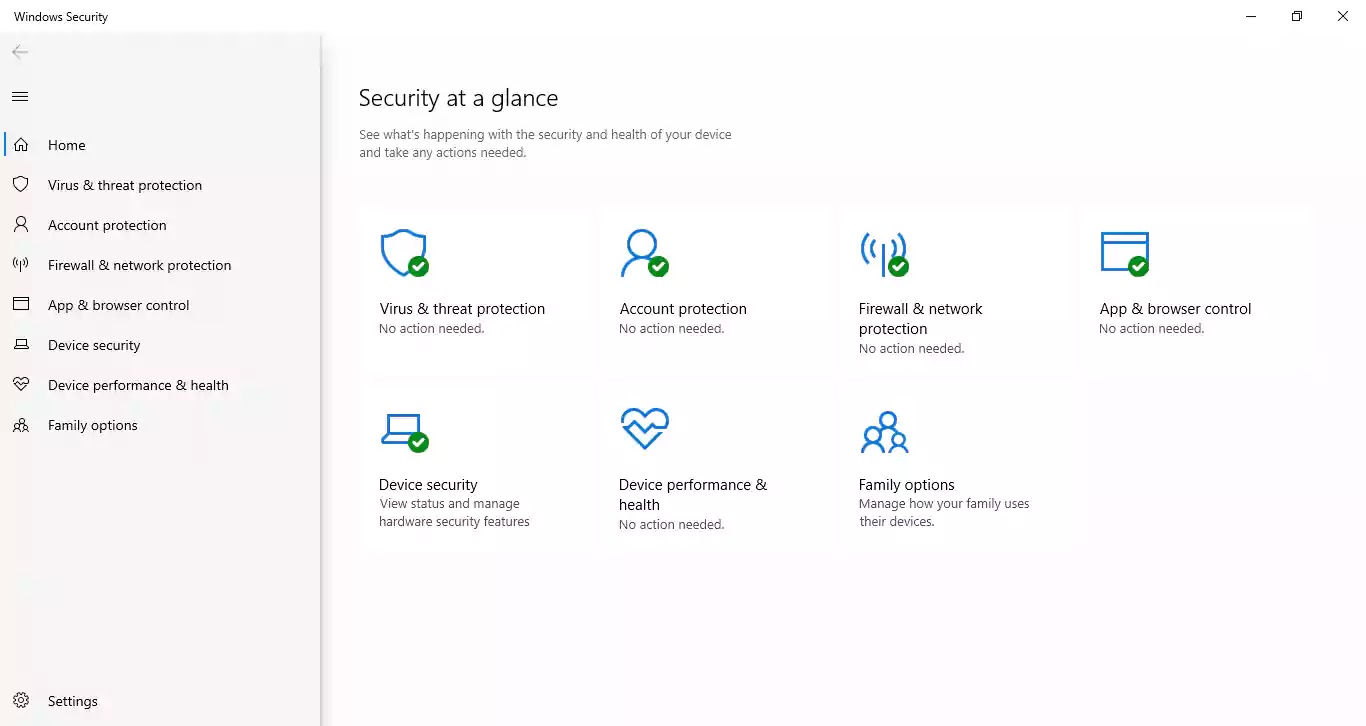Image resolution: width=1366 pixels, height=726 pixels.
Task: Click 'Manage how your family uses their devices.'
Action: coord(944,513)
